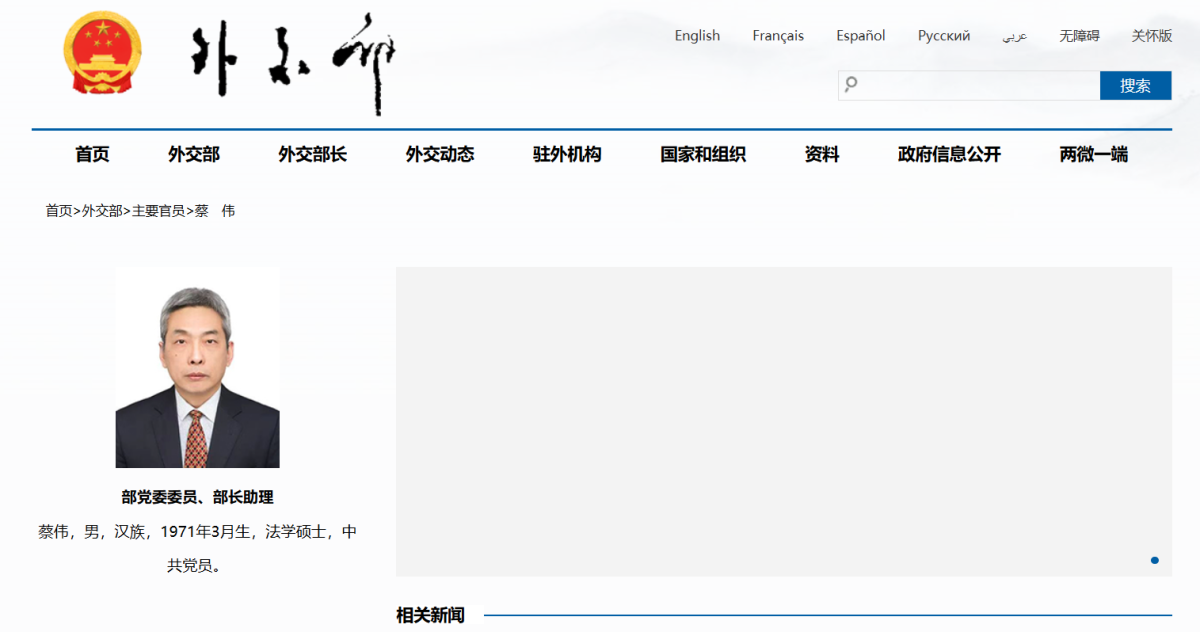Click 首页 in breadcrumb trail
Screen dimensions: 1200x632
click(59, 211)
